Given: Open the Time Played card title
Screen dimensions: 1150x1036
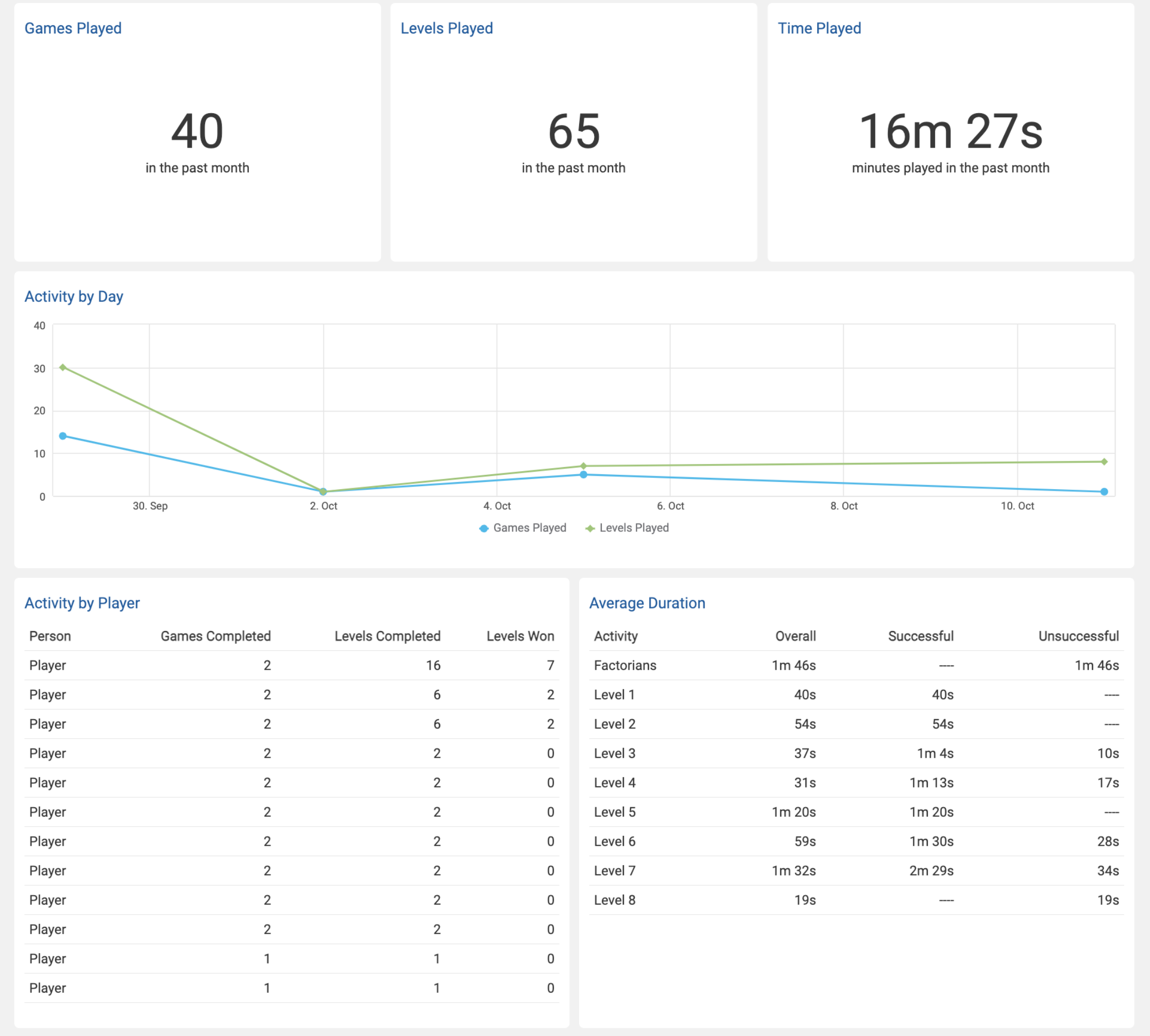Looking at the screenshot, I should point(819,28).
